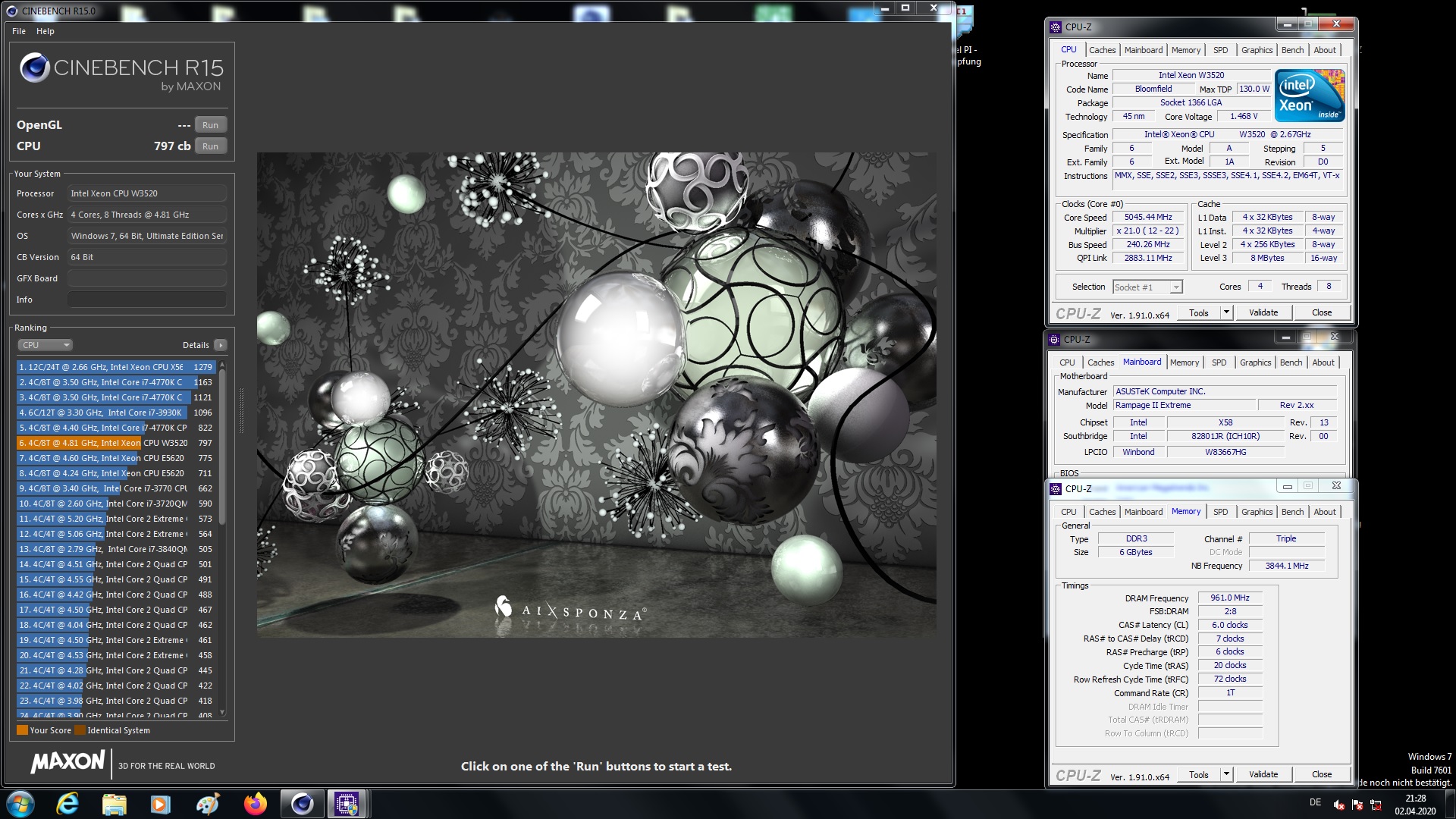Screen dimensions: 1456x819
Task: Click Close in the top CPU-Z window
Action: [1322, 312]
